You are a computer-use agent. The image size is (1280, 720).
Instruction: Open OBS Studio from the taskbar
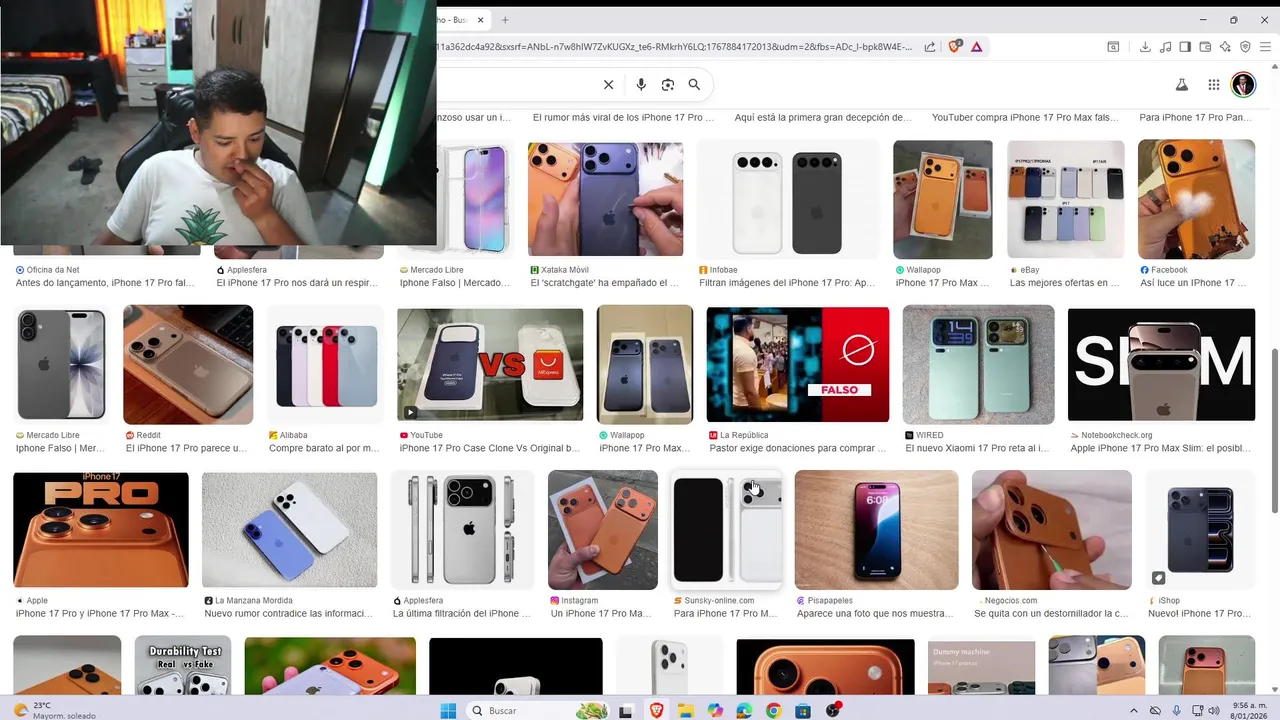click(x=832, y=711)
